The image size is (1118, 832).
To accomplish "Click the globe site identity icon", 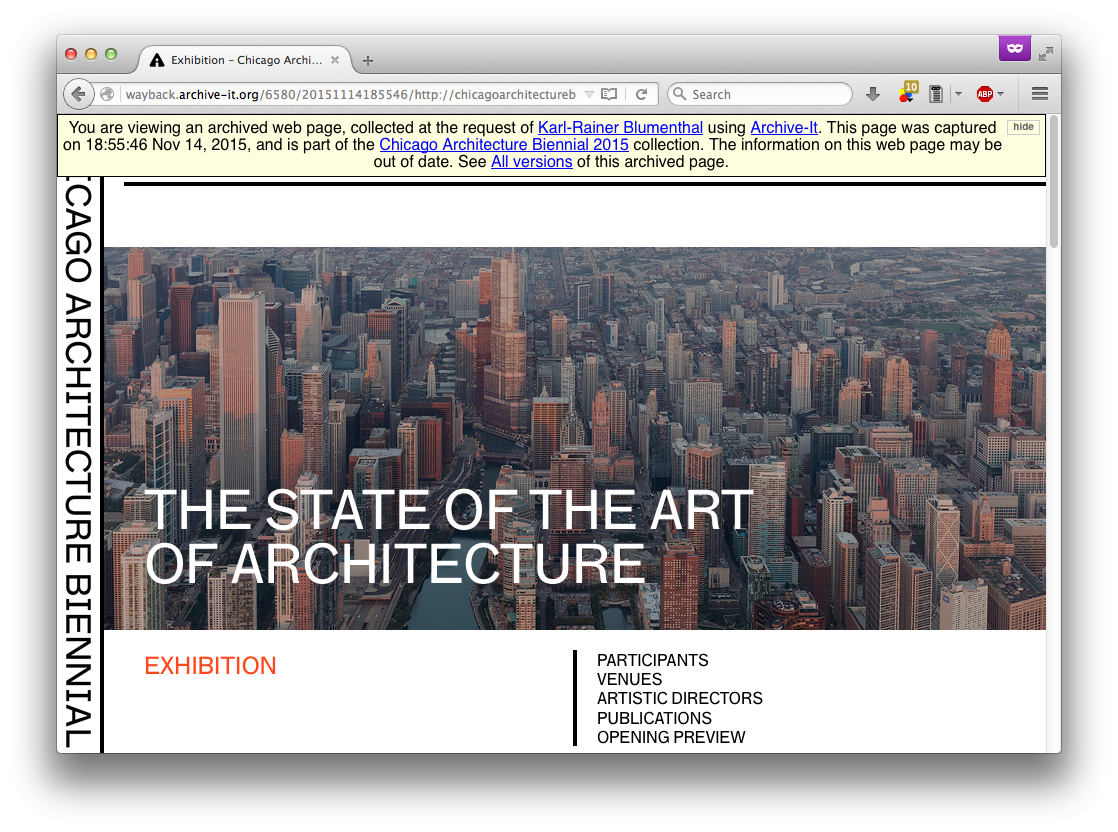I will (107, 94).
